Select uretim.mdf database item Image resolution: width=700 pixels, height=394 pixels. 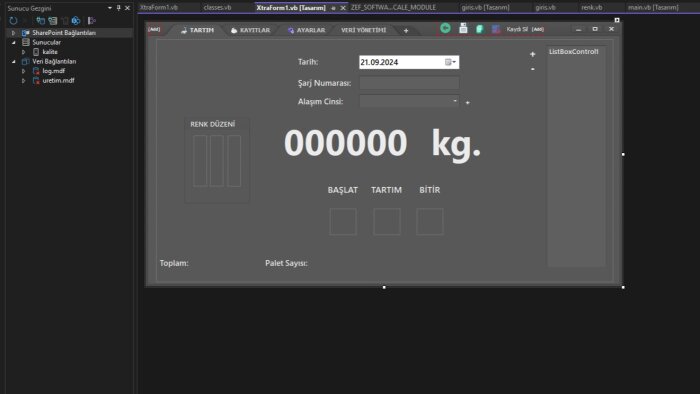point(58,81)
